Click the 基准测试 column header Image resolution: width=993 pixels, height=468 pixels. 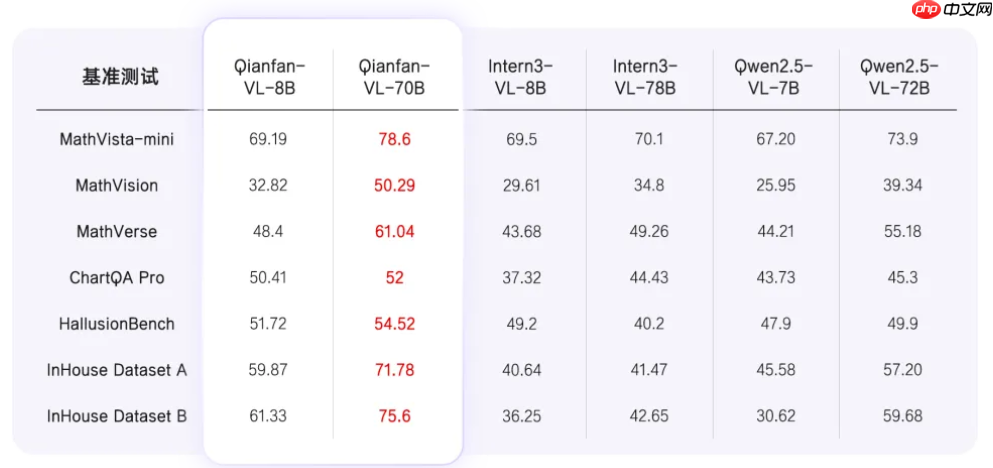[120, 77]
